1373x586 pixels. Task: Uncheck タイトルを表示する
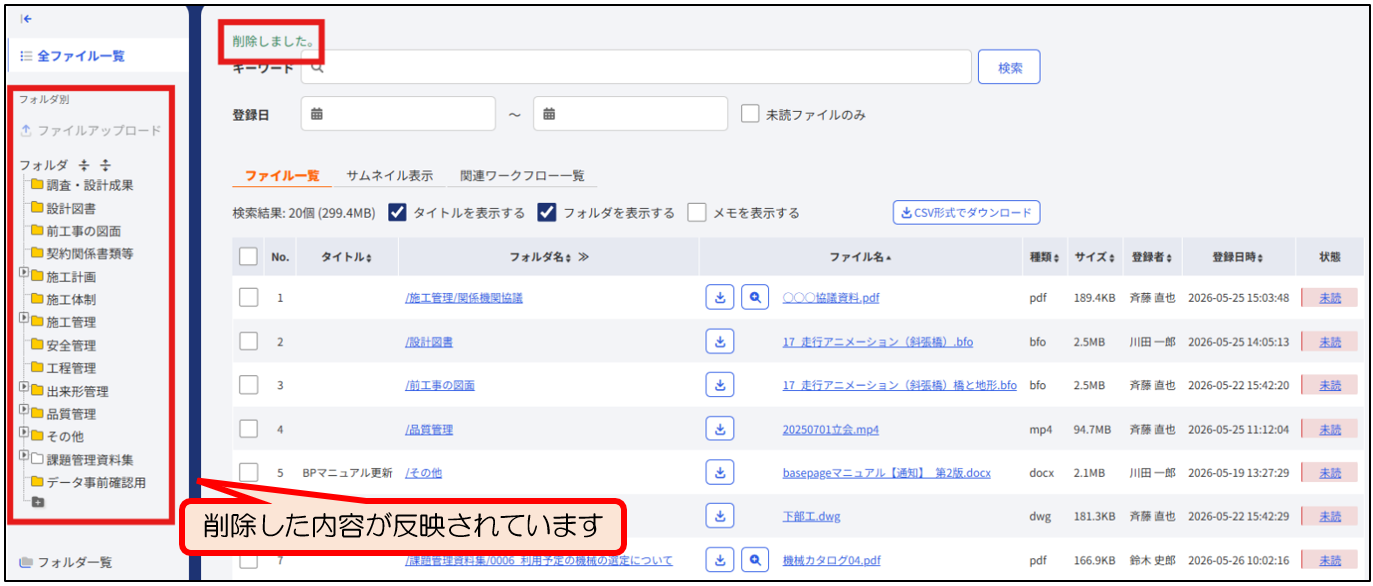coord(396,212)
